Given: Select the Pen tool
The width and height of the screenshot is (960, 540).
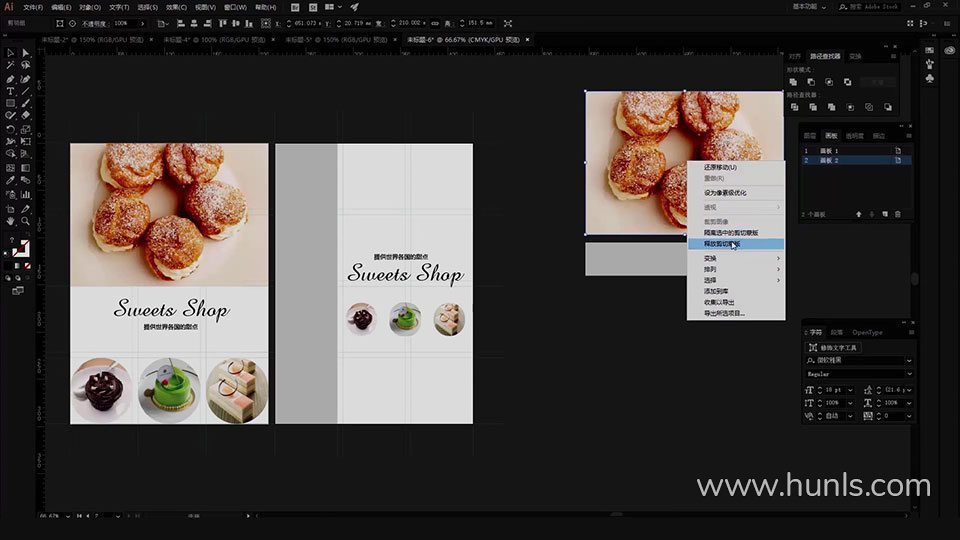Looking at the screenshot, I should pyautogui.click(x=10, y=79).
